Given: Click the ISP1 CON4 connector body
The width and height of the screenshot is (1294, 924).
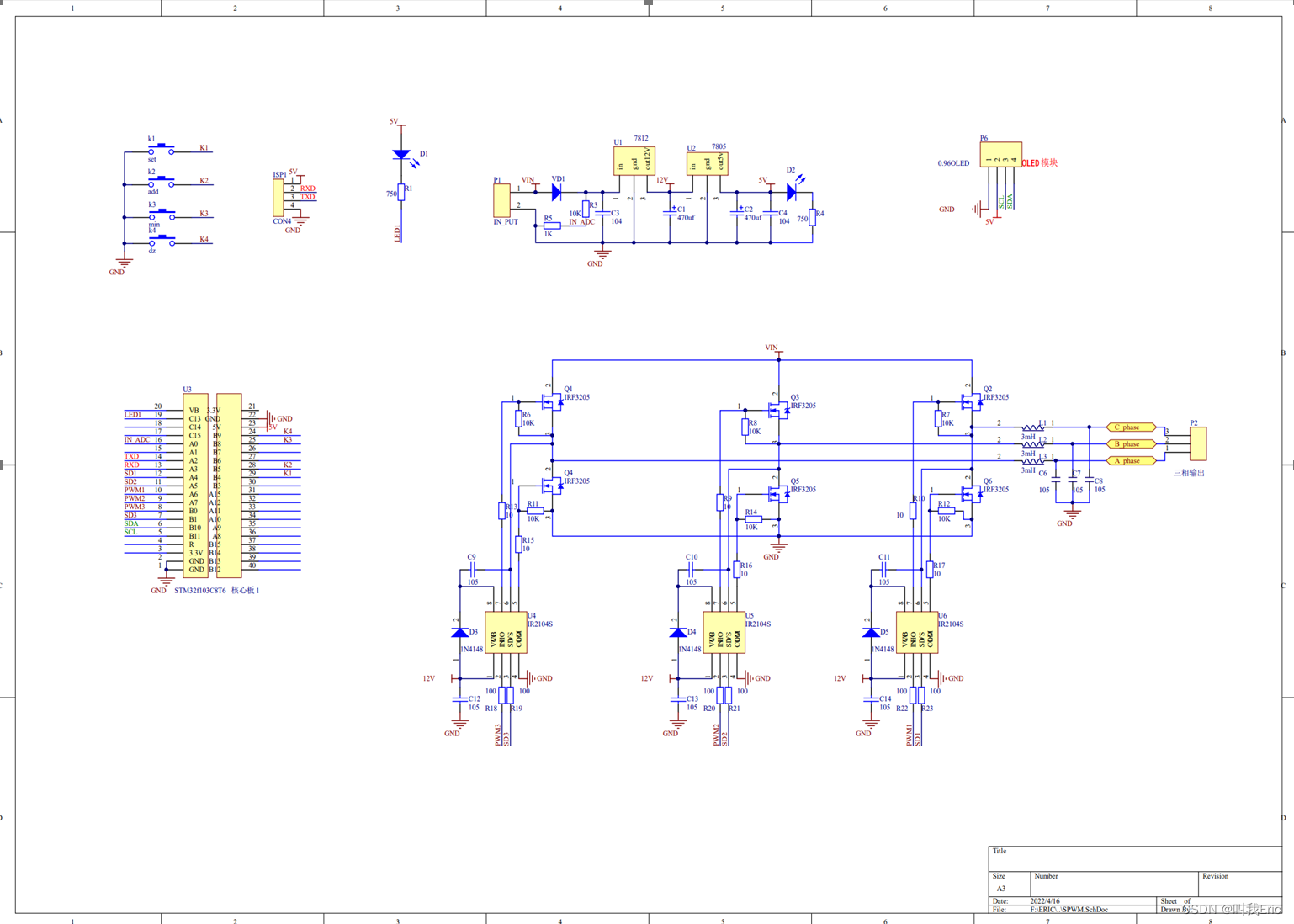Looking at the screenshot, I should click(x=278, y=198).
